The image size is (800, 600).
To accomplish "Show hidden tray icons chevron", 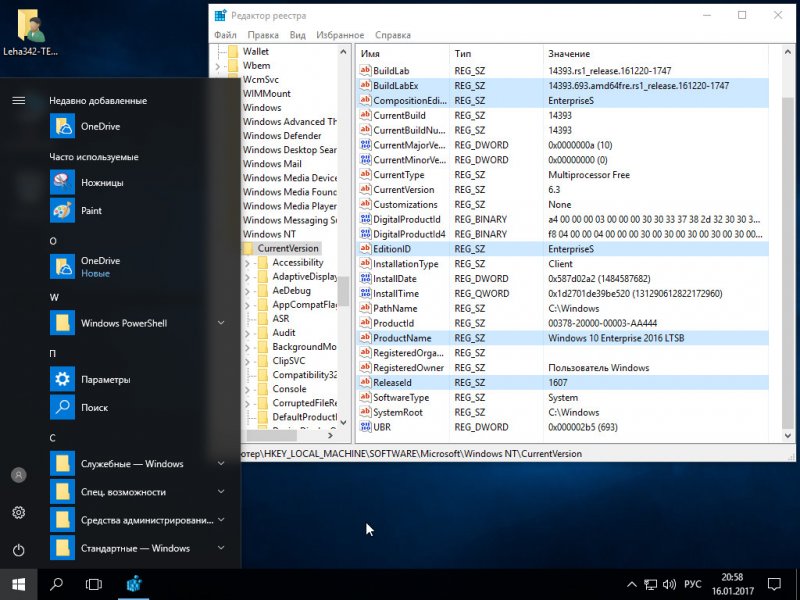I will tap(632, 585).
